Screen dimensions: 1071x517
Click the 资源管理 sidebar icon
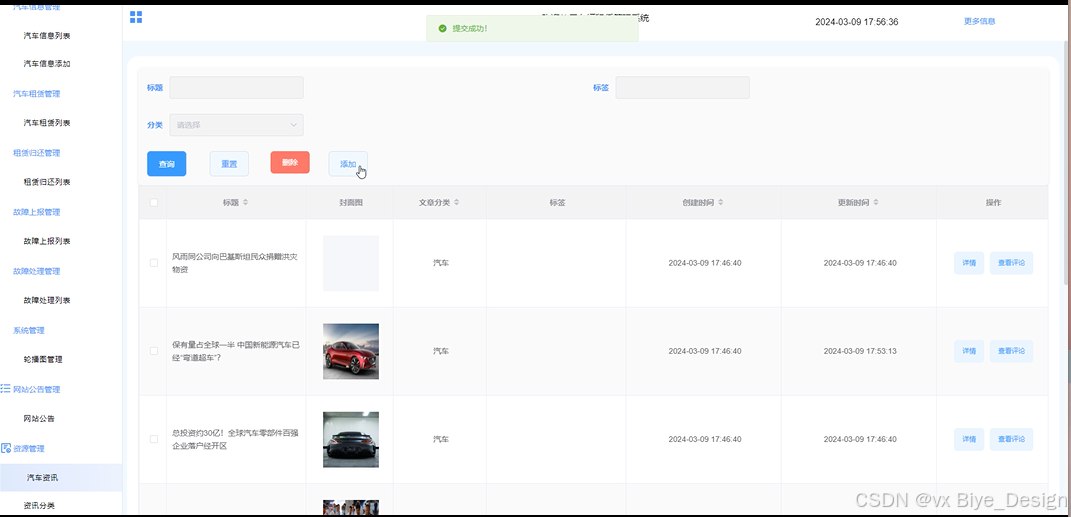[5, 448]
